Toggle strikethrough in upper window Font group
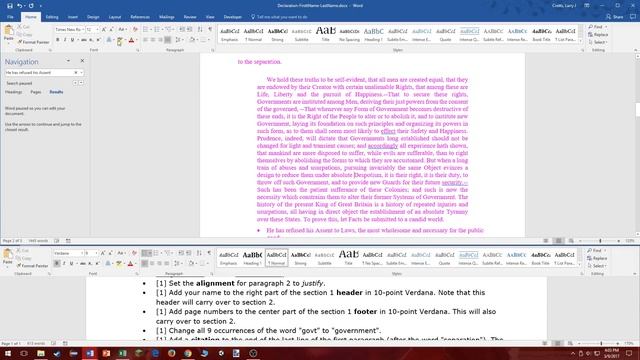640x360 pixels. [84, 40]
